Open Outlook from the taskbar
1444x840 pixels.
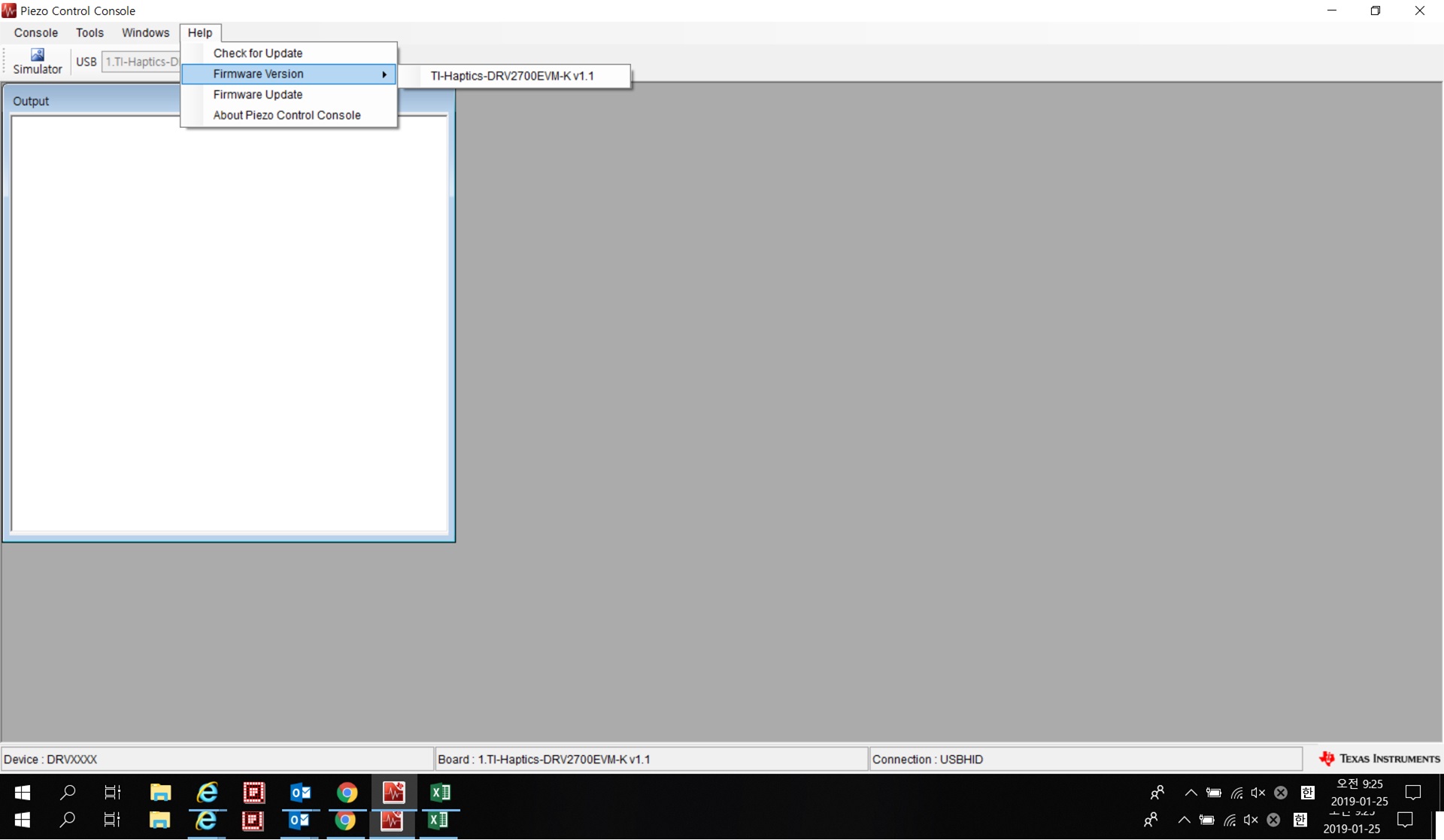(300, 792)
